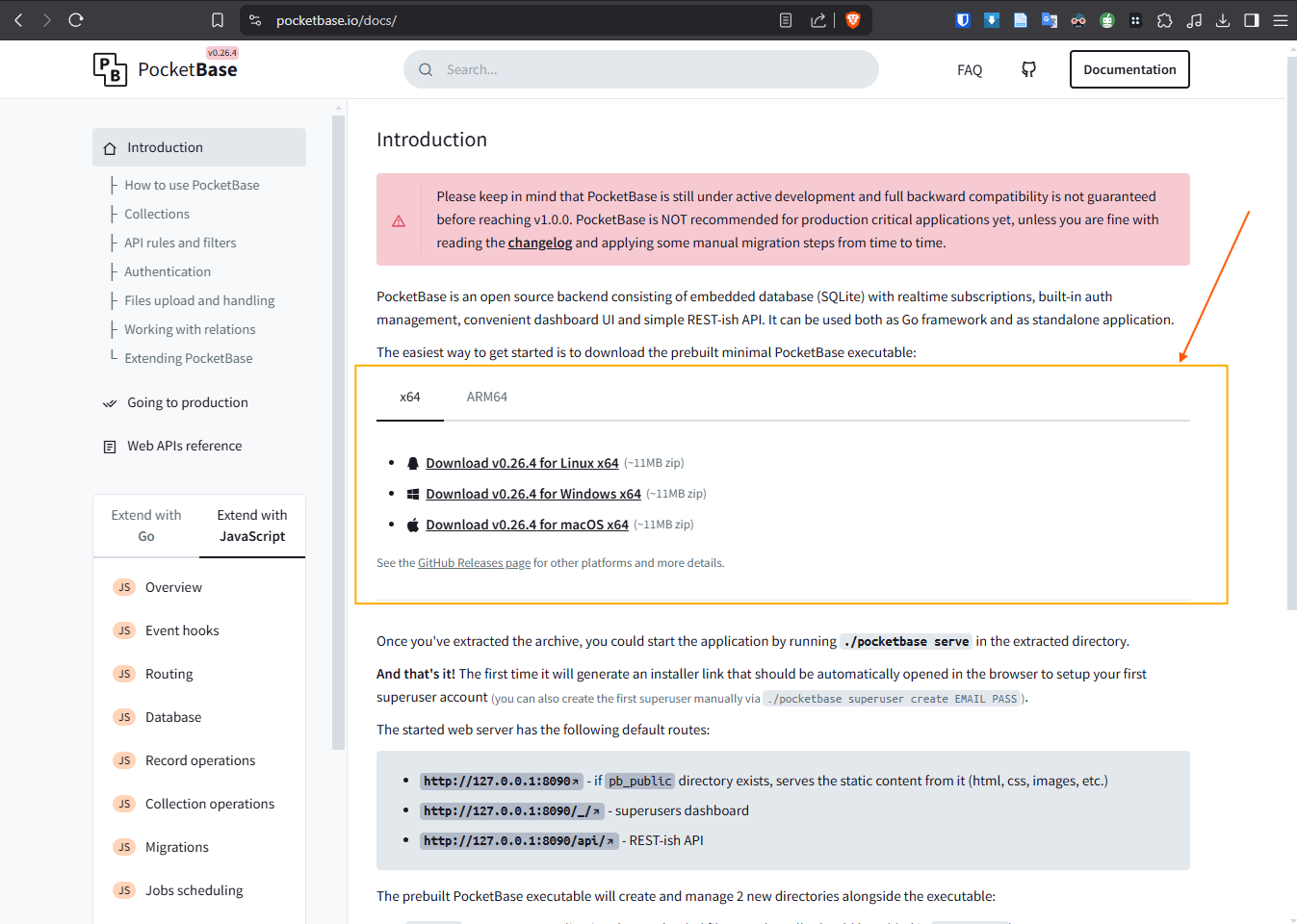Open the Bitwarden shield extension
This screenshot has height=924, width=1297.
click(963, 20)
